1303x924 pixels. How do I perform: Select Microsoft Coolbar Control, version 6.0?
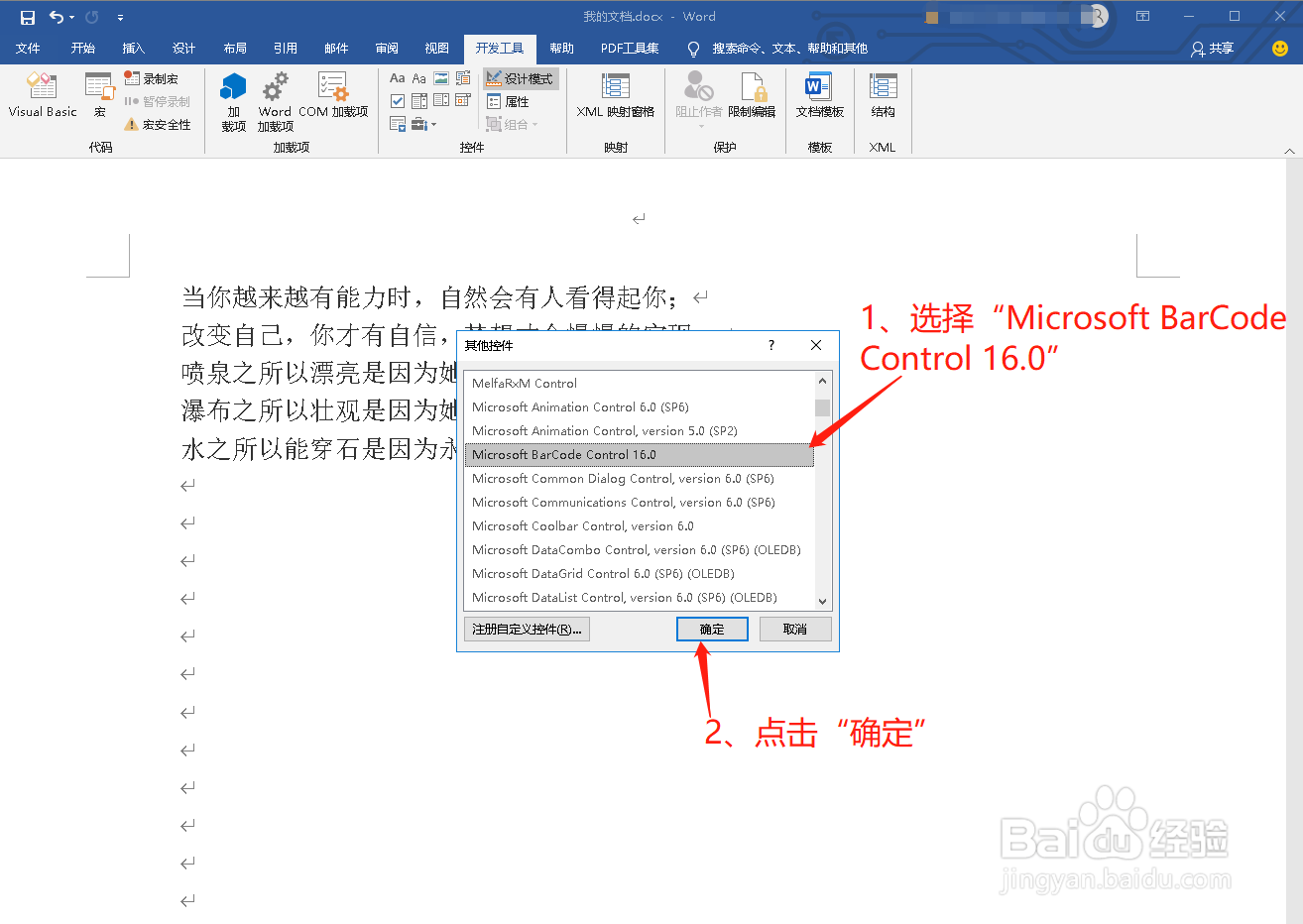640,525
